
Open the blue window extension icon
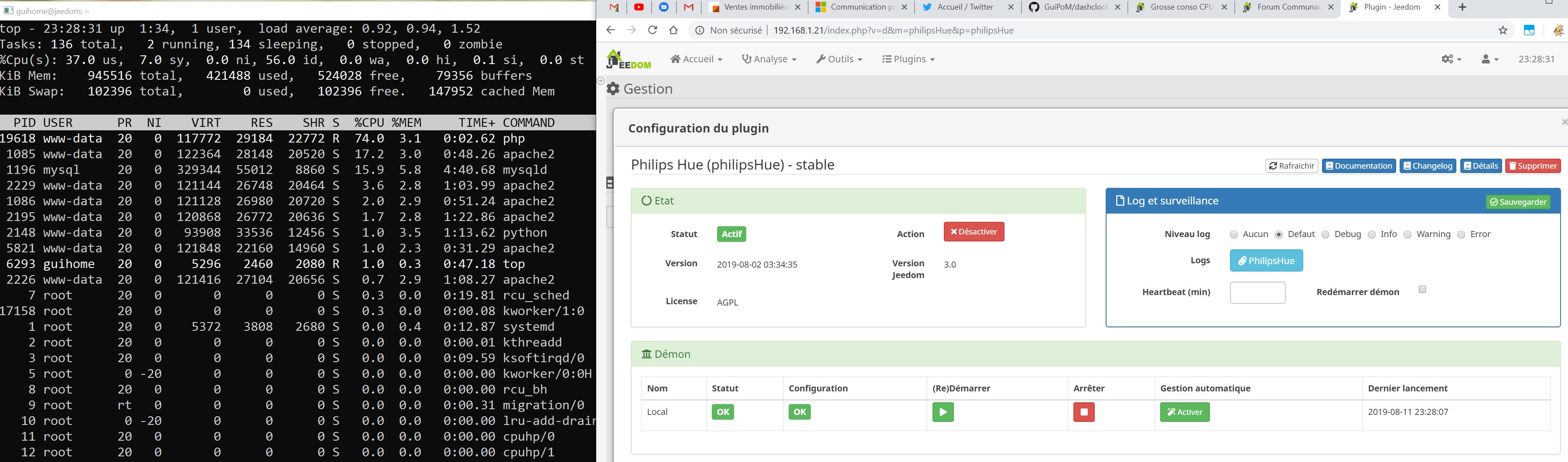[1529, 31]
